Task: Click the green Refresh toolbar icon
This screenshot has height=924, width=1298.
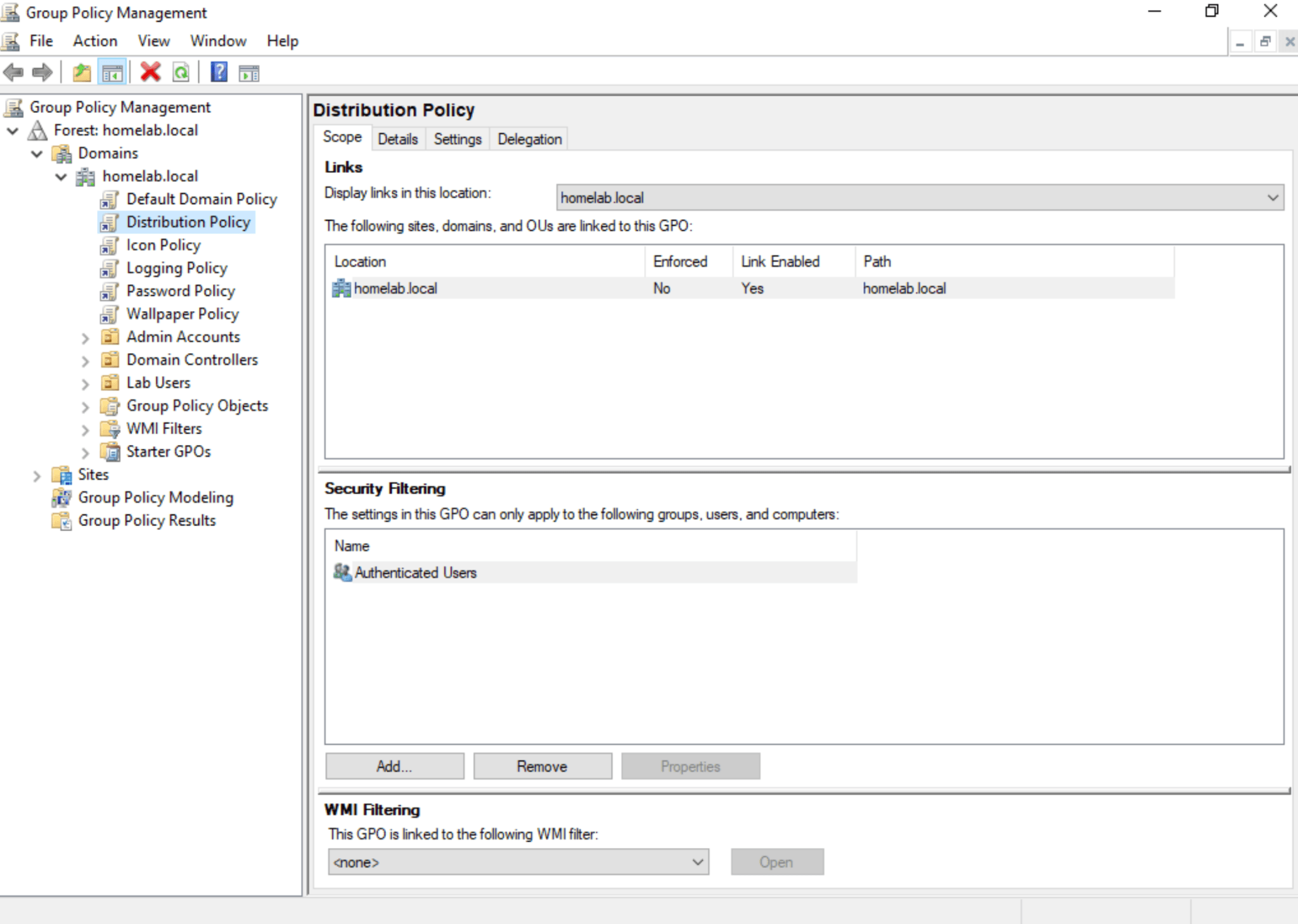Action: point(181,73)
